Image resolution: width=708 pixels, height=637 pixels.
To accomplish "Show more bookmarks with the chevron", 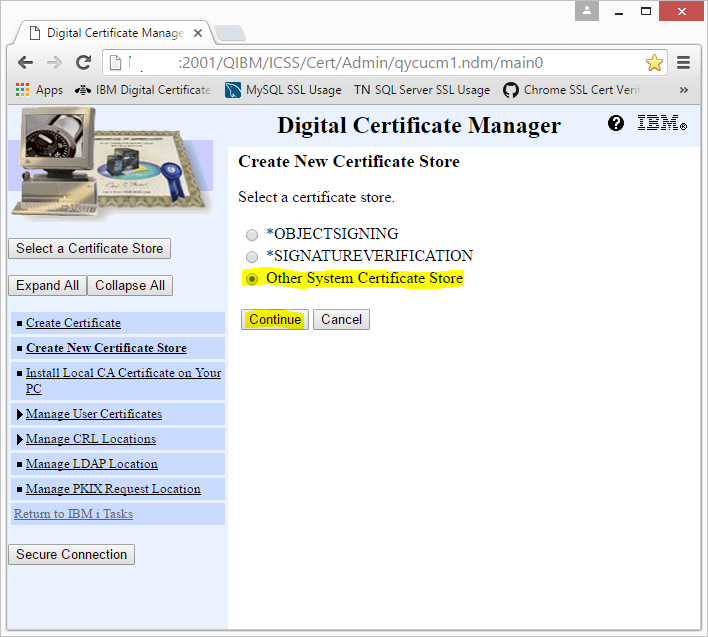I will 684,90.
